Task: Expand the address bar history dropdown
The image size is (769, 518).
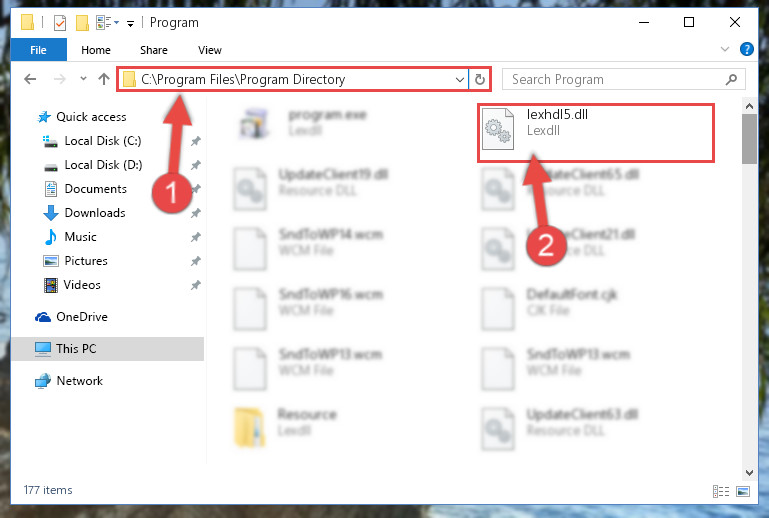Action: 460,79
